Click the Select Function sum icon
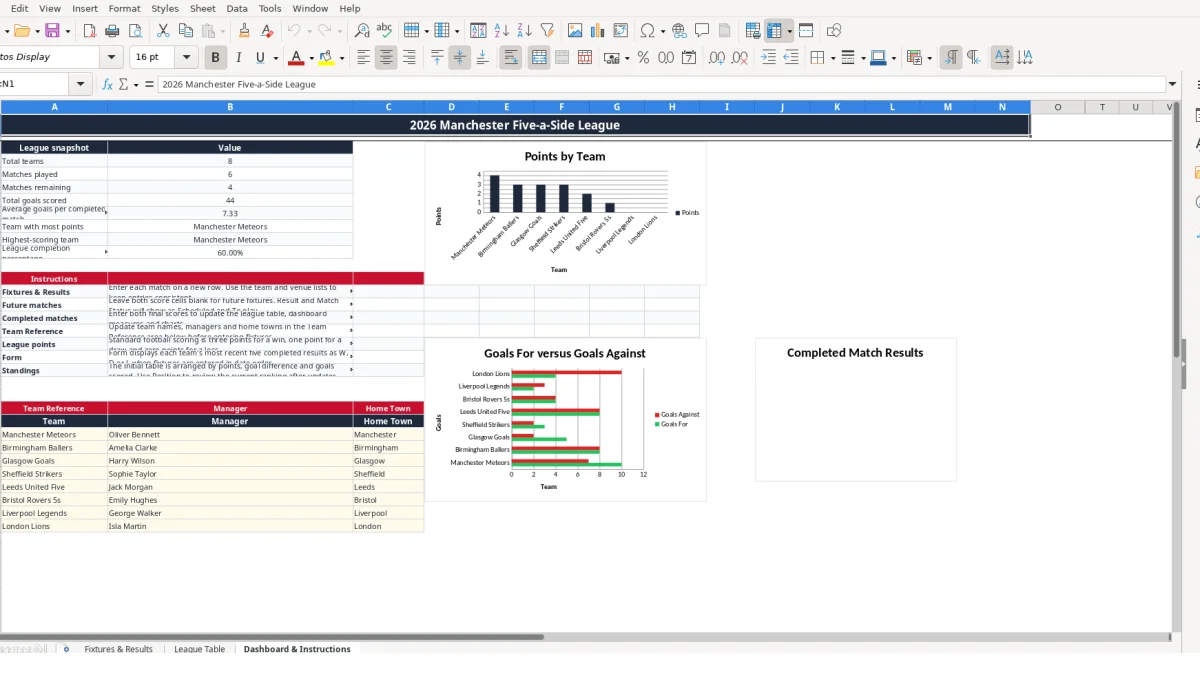The image size is (1200, 675). [124, 84]
